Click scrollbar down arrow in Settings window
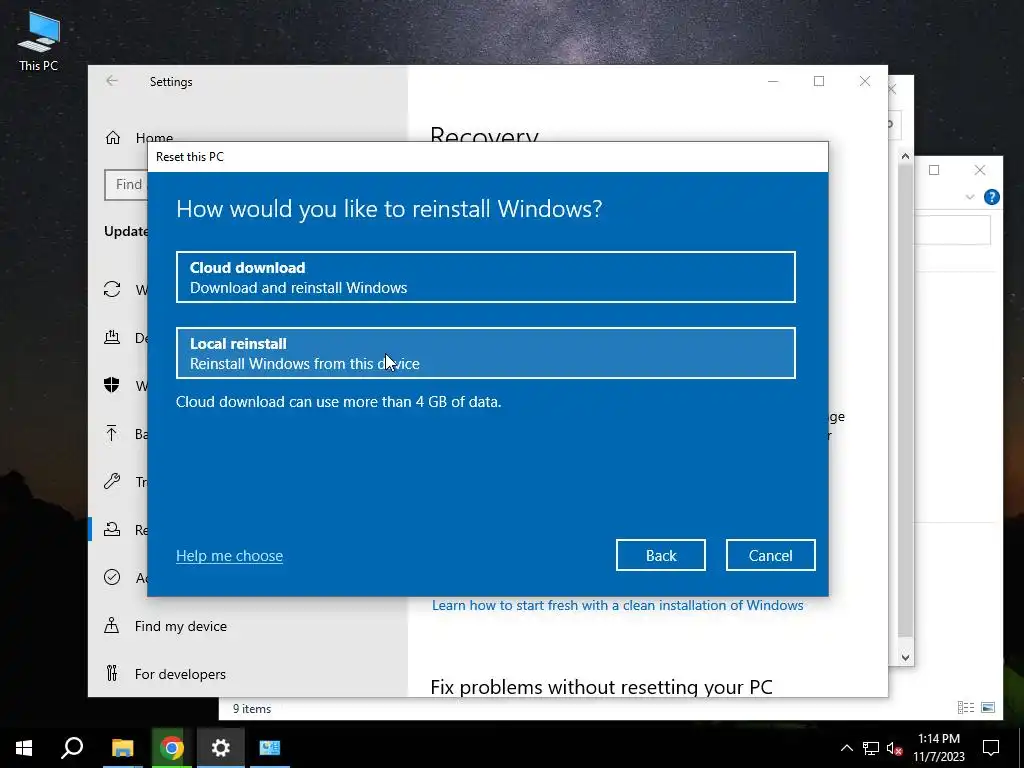This screenshot has width=1024, height=768. [905, 658]
